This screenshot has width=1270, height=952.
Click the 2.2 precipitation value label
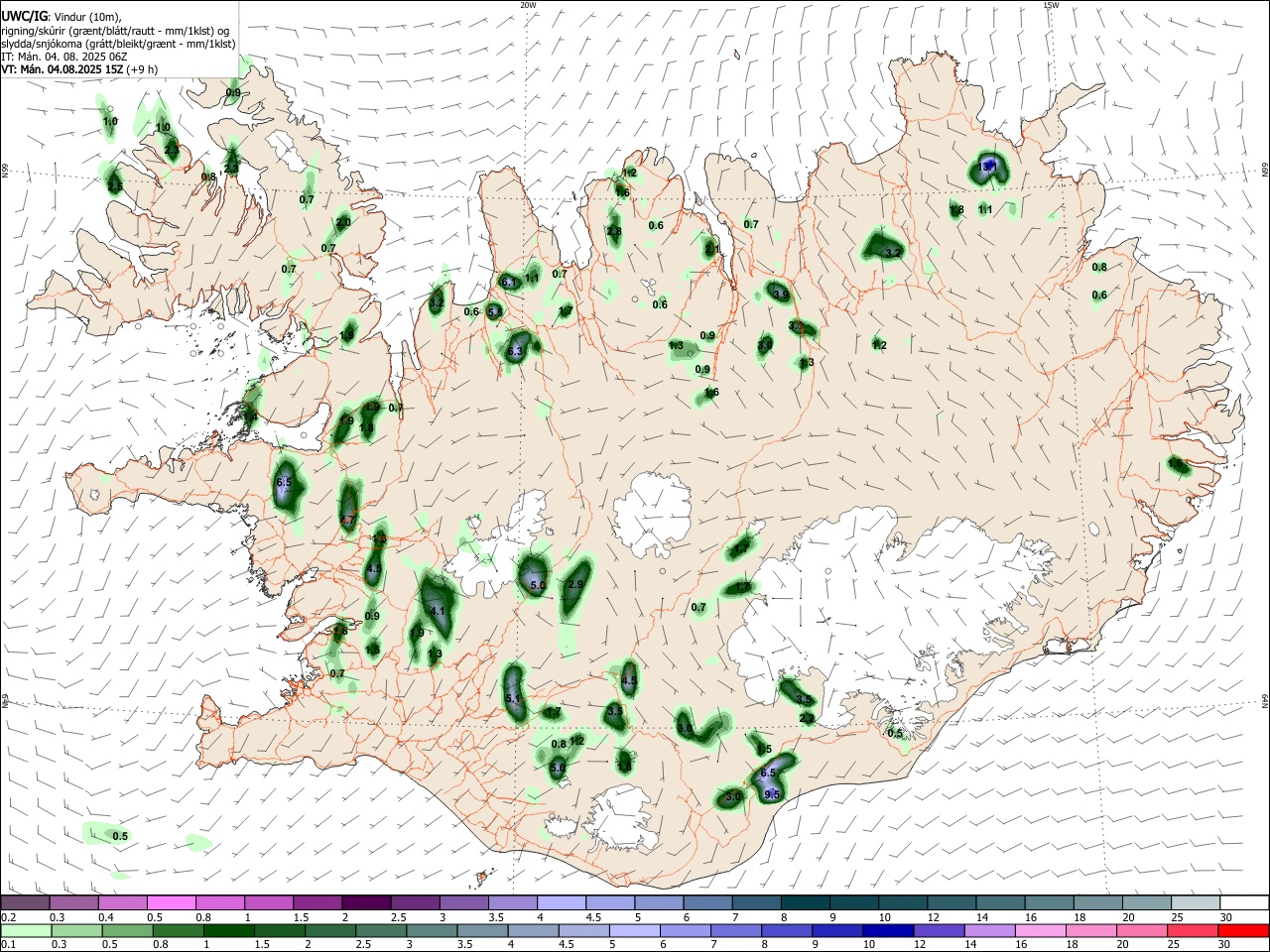[807, 718]
